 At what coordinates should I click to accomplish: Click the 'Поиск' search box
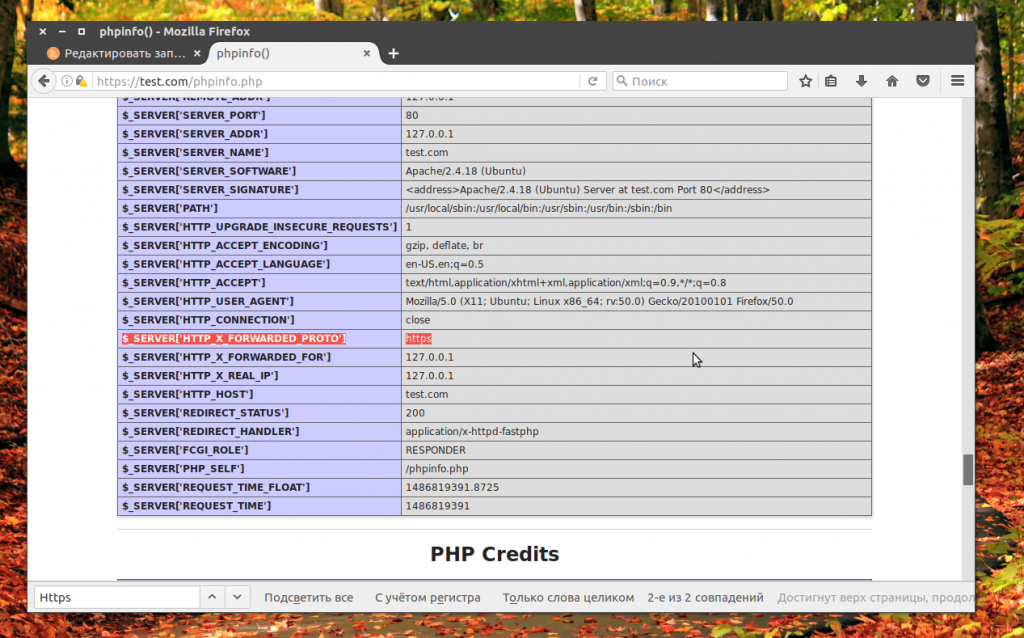[705, 81]
